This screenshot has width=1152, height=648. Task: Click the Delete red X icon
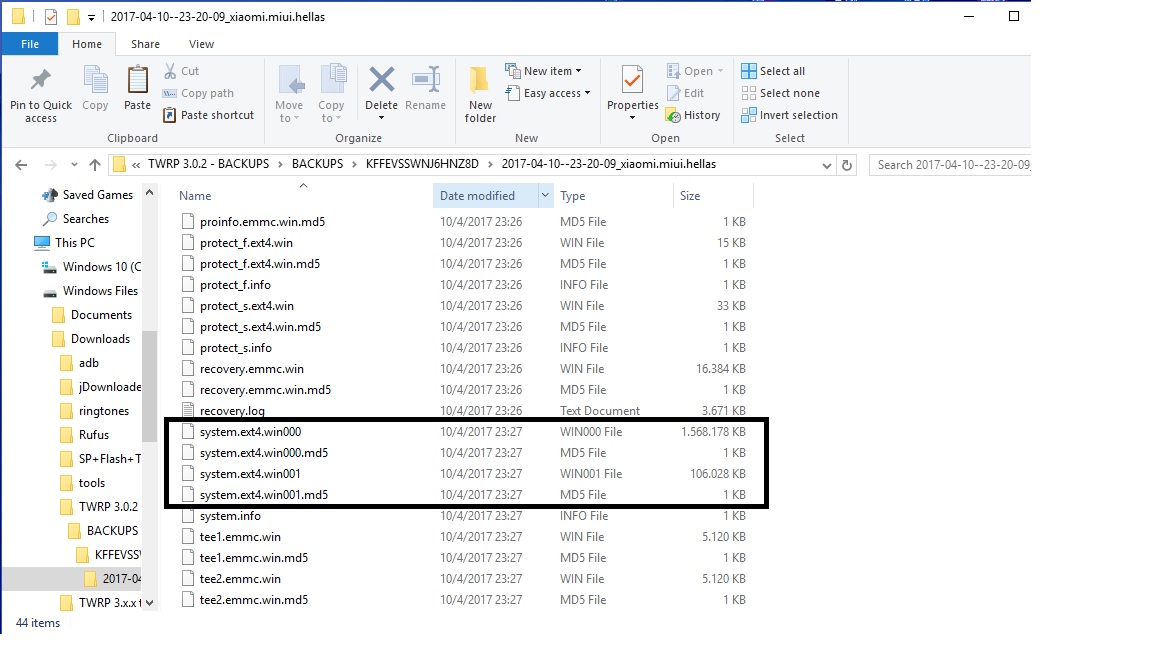click(x=381, y=80)
